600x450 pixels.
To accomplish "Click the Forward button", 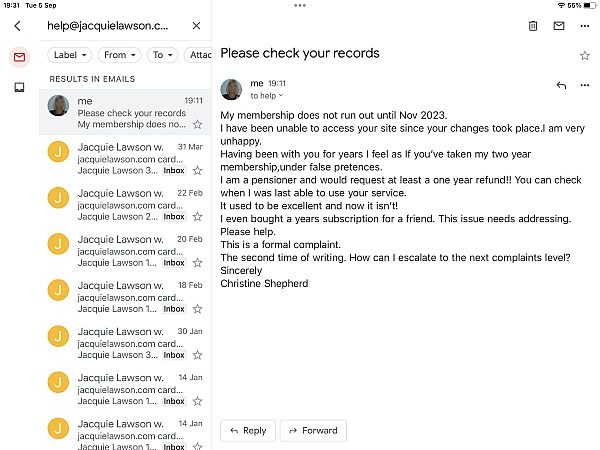I will pyautogui.click(x=313, y=431).
